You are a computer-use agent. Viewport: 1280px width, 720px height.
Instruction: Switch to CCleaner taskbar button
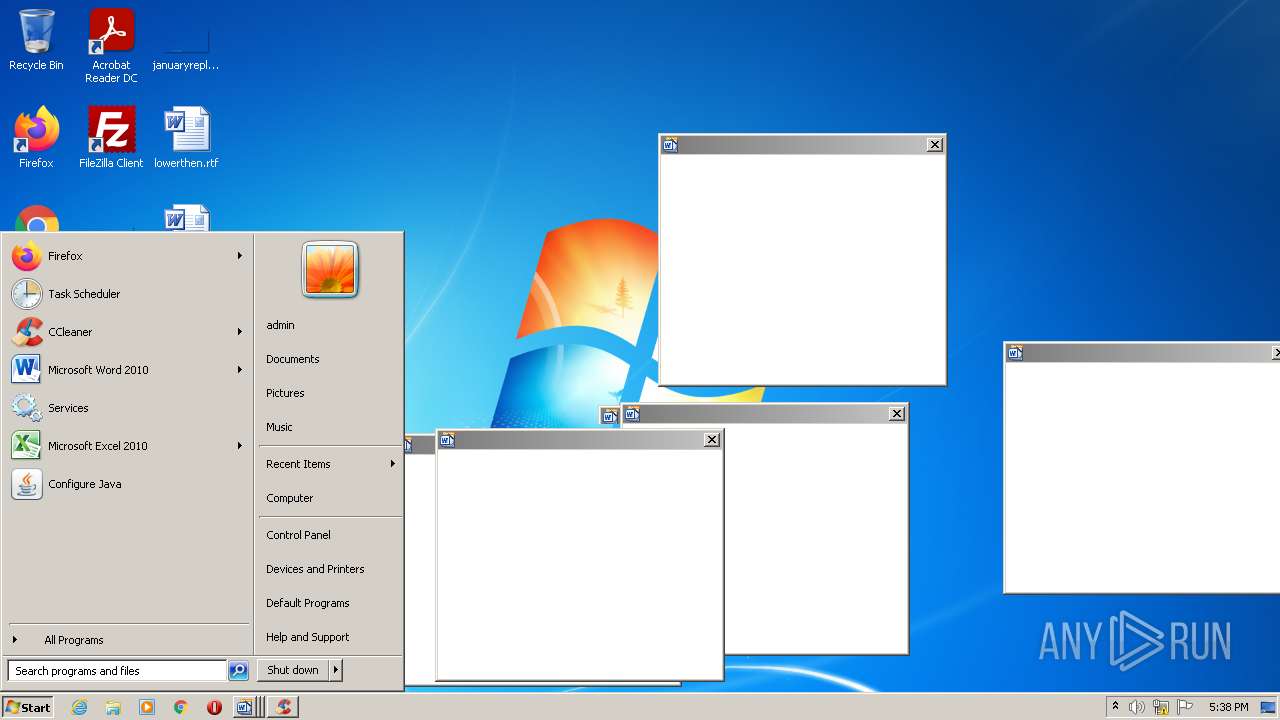pyautogui.click(x=284, y=707)
